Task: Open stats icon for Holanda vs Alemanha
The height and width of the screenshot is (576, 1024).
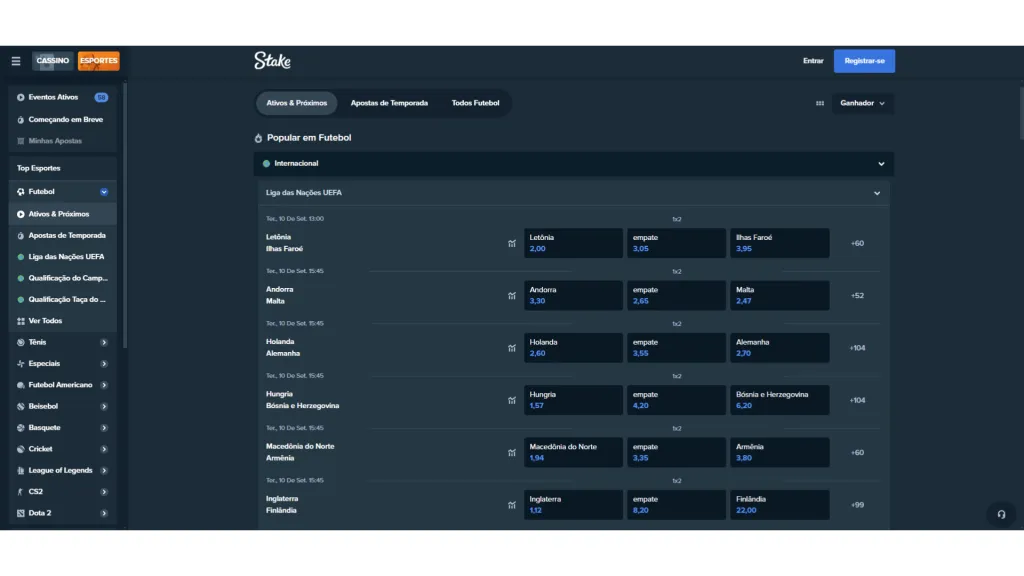Action: point(511,348)
